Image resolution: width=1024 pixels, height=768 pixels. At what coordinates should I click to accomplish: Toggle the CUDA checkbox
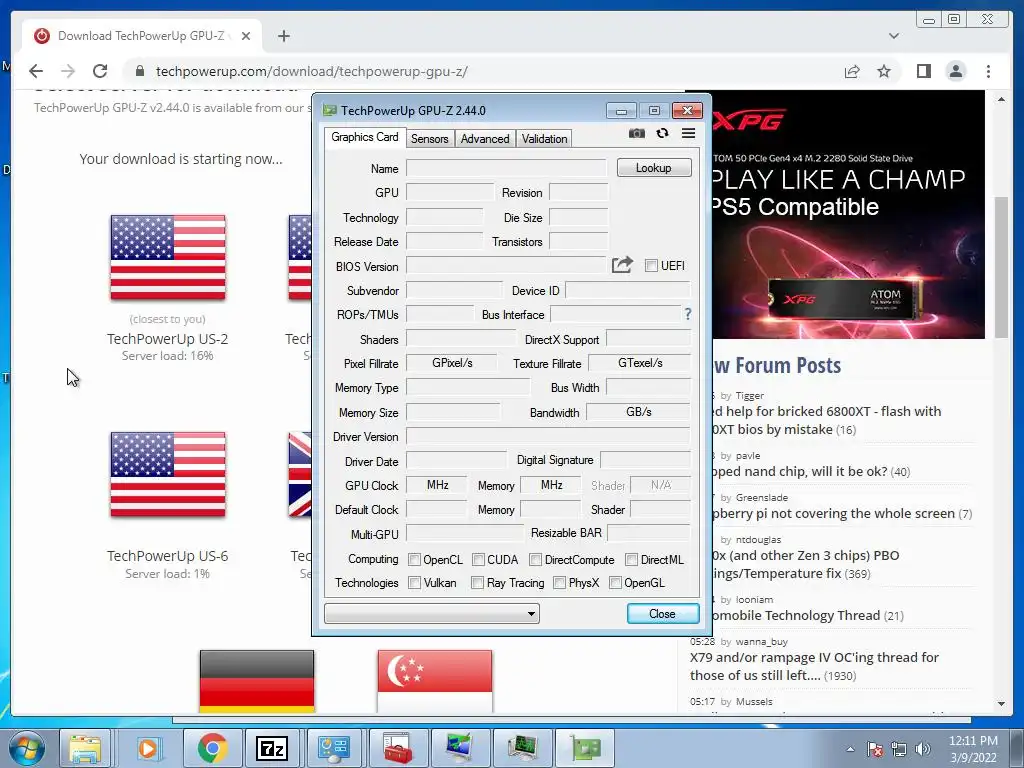[x=478, y=560]
